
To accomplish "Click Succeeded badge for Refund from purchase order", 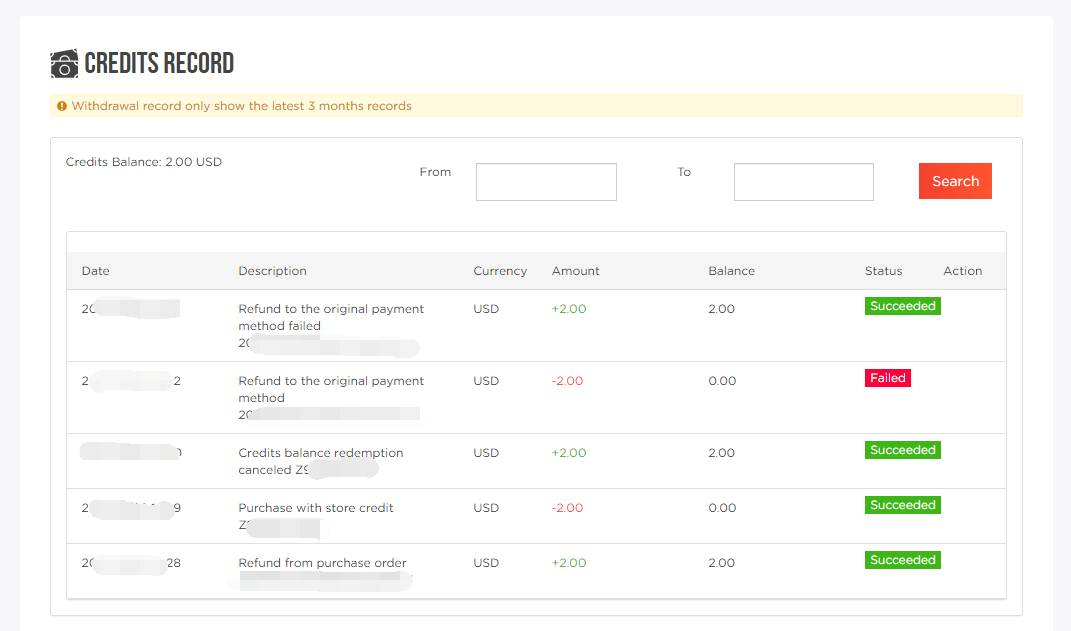I will pos(902,560).
